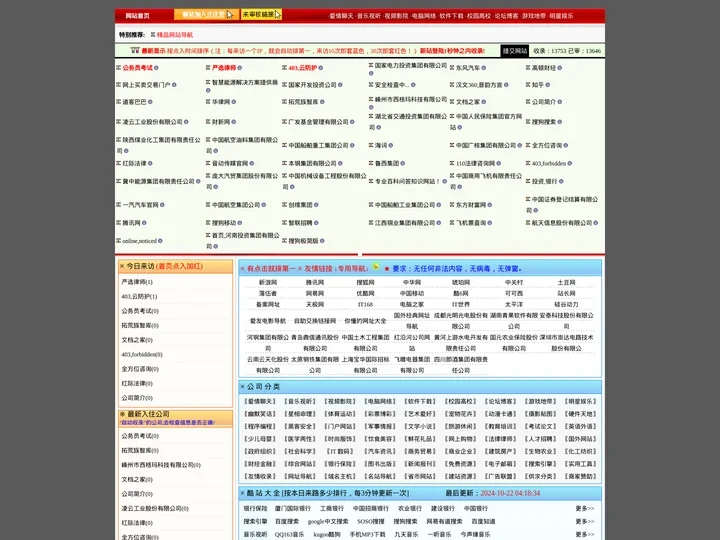Open 凌云工业股份有限公司(0) in 最新入住公司

coord(155,509)
